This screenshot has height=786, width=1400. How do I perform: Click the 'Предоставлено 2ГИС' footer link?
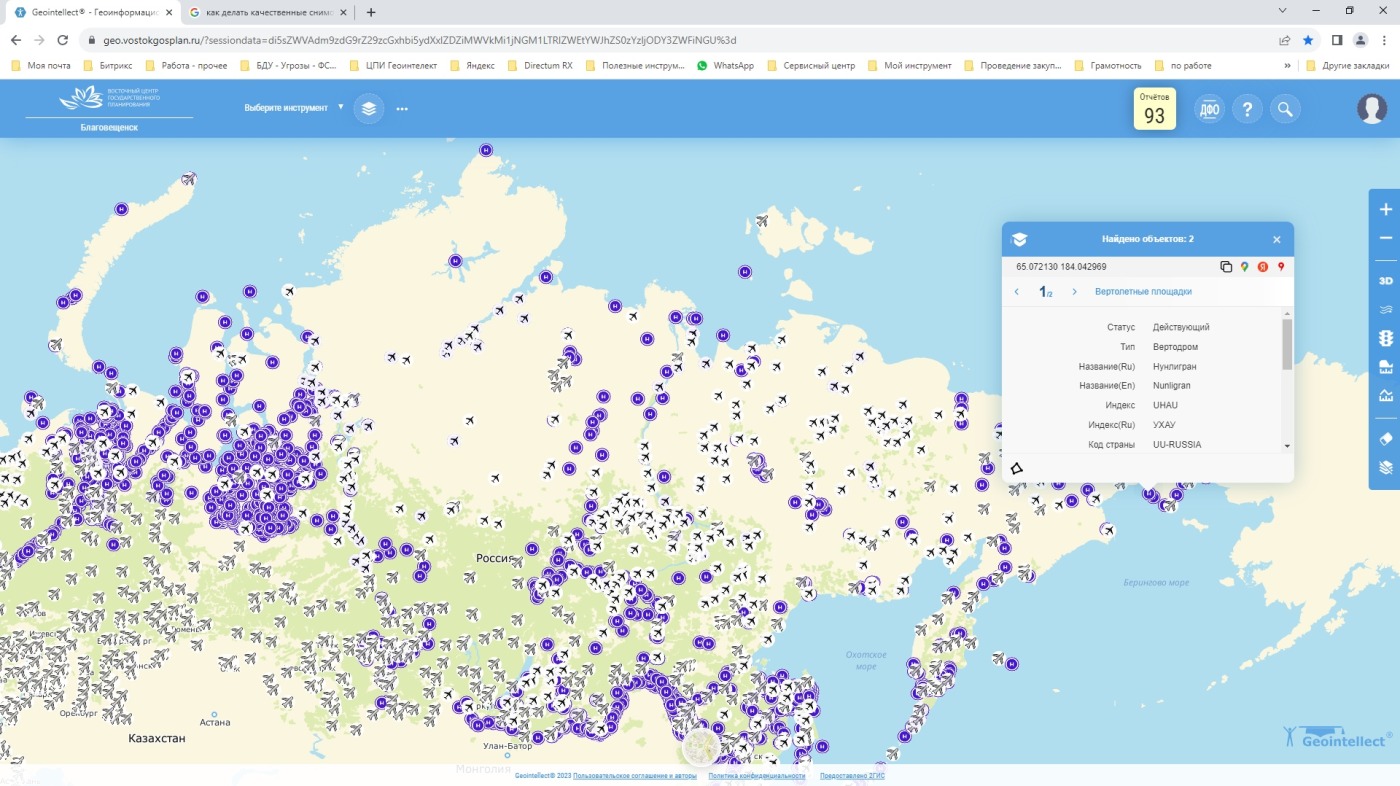[x=852, y=776]
